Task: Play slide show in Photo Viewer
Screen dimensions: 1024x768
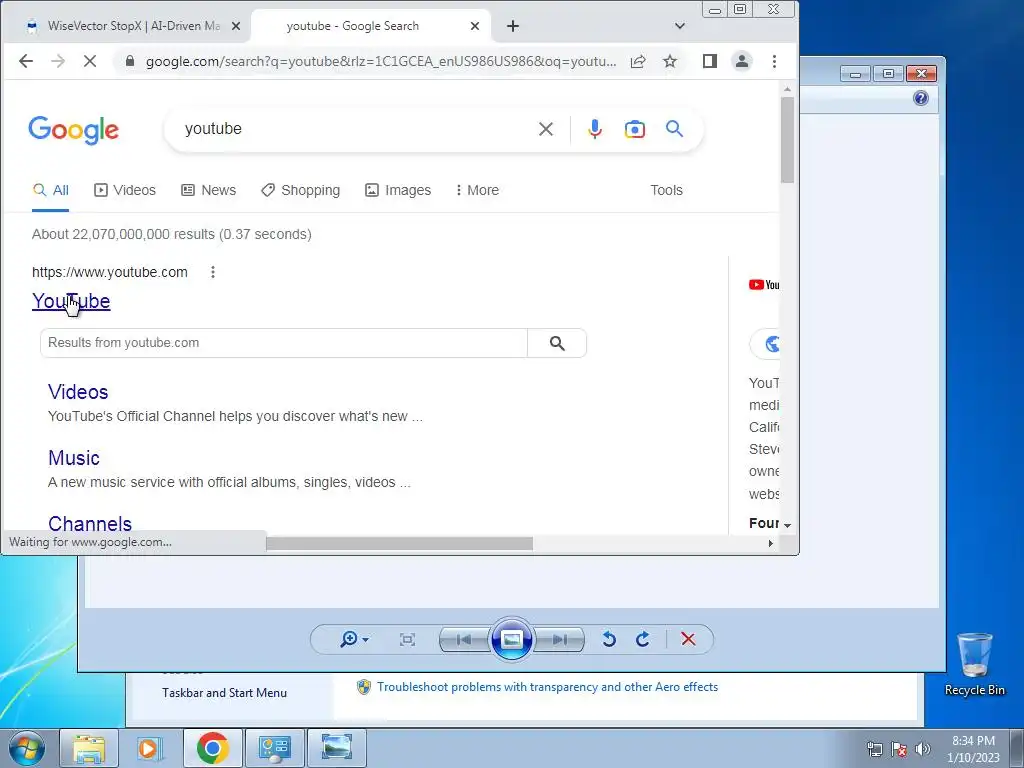Action: coord(511,639)
